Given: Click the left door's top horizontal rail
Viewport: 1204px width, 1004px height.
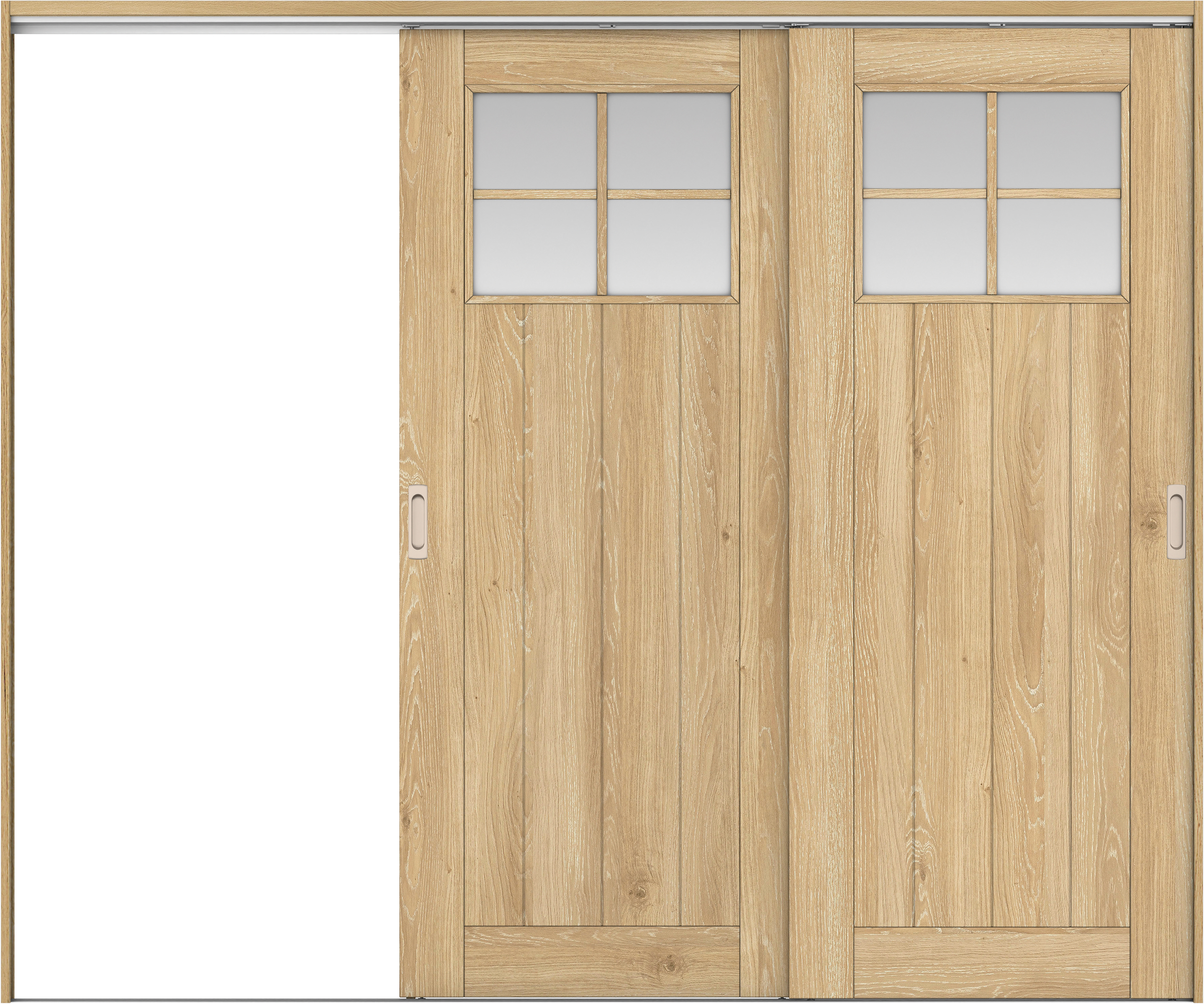Looking at the screenshot, I should coord(601,57).
